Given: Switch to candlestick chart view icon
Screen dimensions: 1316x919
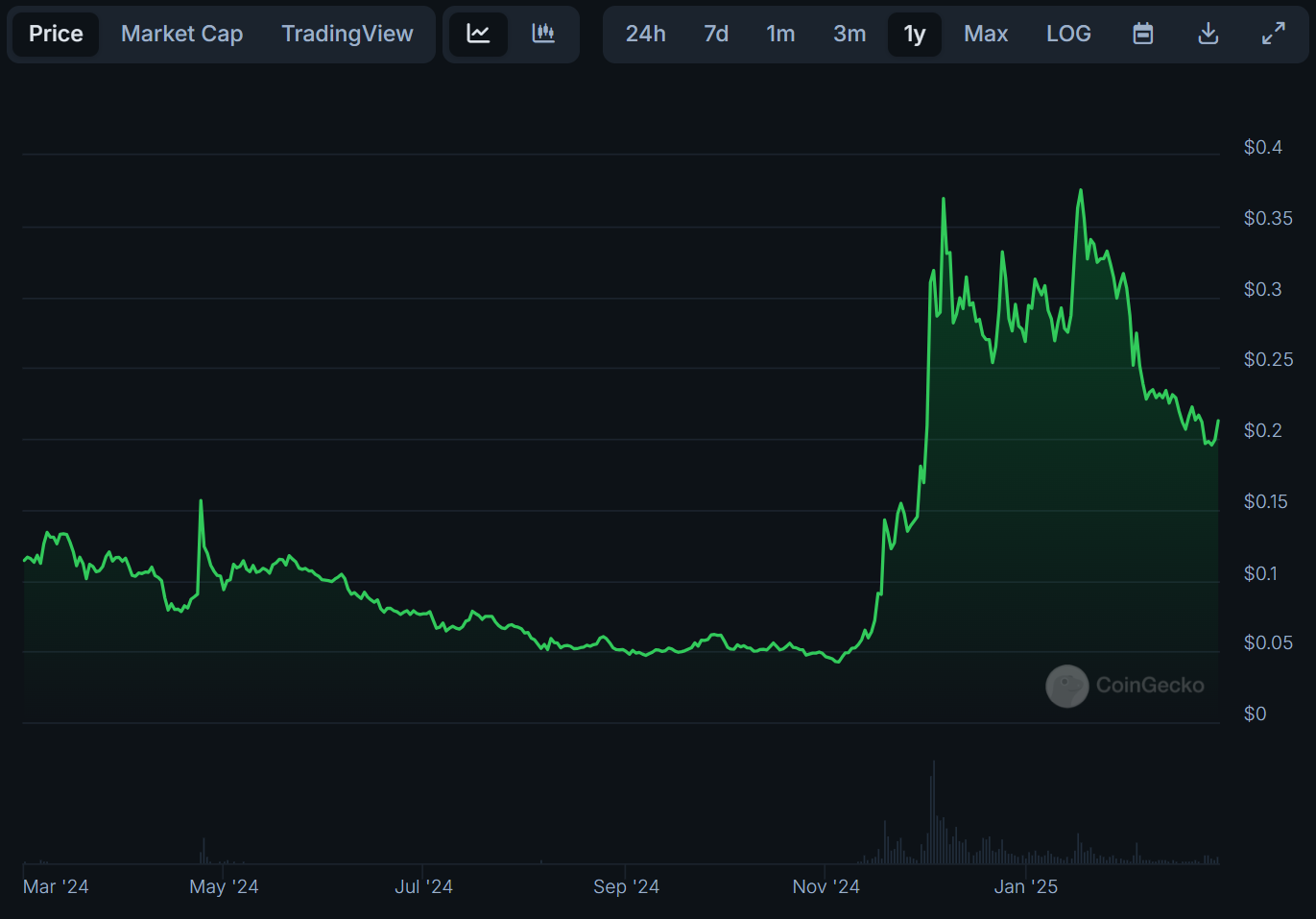Looking at the screenshot, I should tap(543, 34).
